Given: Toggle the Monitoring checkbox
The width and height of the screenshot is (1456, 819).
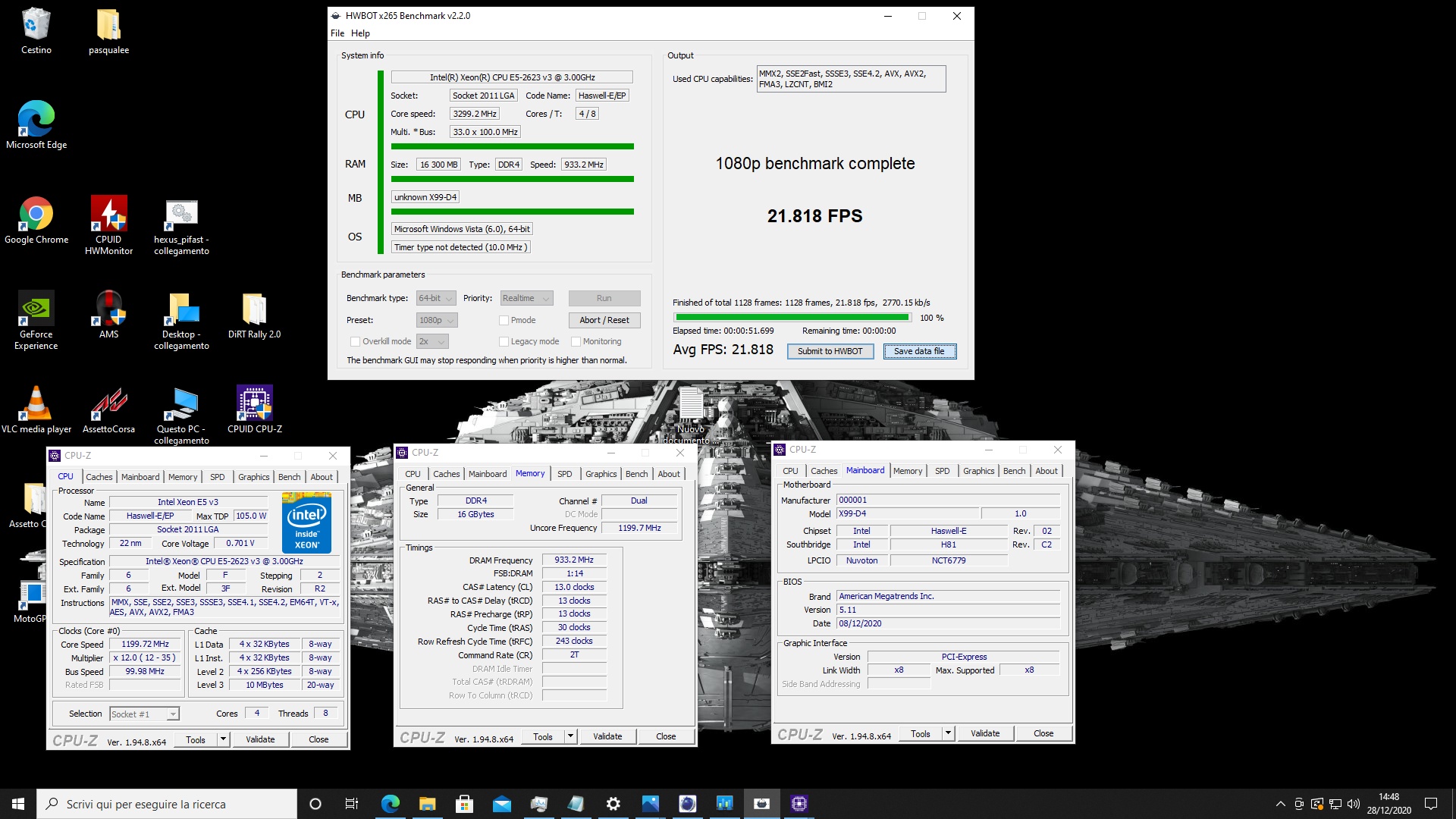Looking at the screenshot, I should (x=576, y=341).
